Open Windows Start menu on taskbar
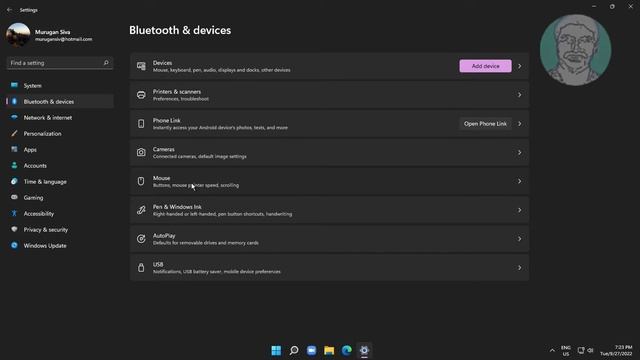This screenshot has width=640, height=360. 276,350
